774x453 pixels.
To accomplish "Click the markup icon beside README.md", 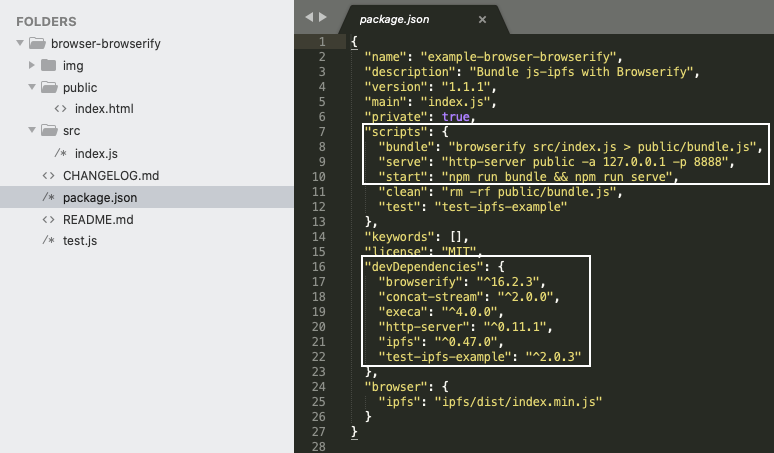I will pyautogui.click(x=48, y=220).
